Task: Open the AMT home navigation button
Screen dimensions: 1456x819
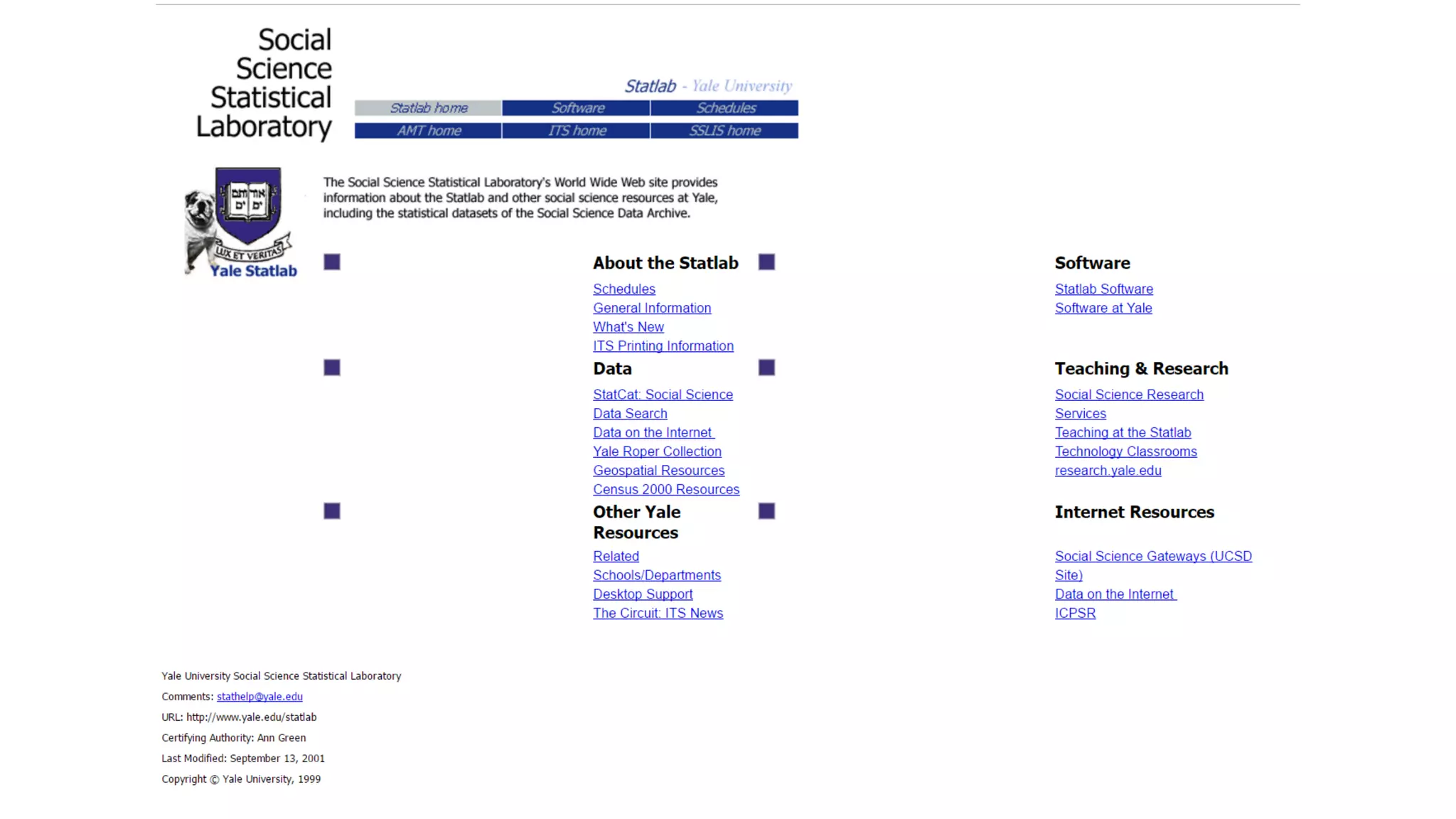Action: coord(428,131)
